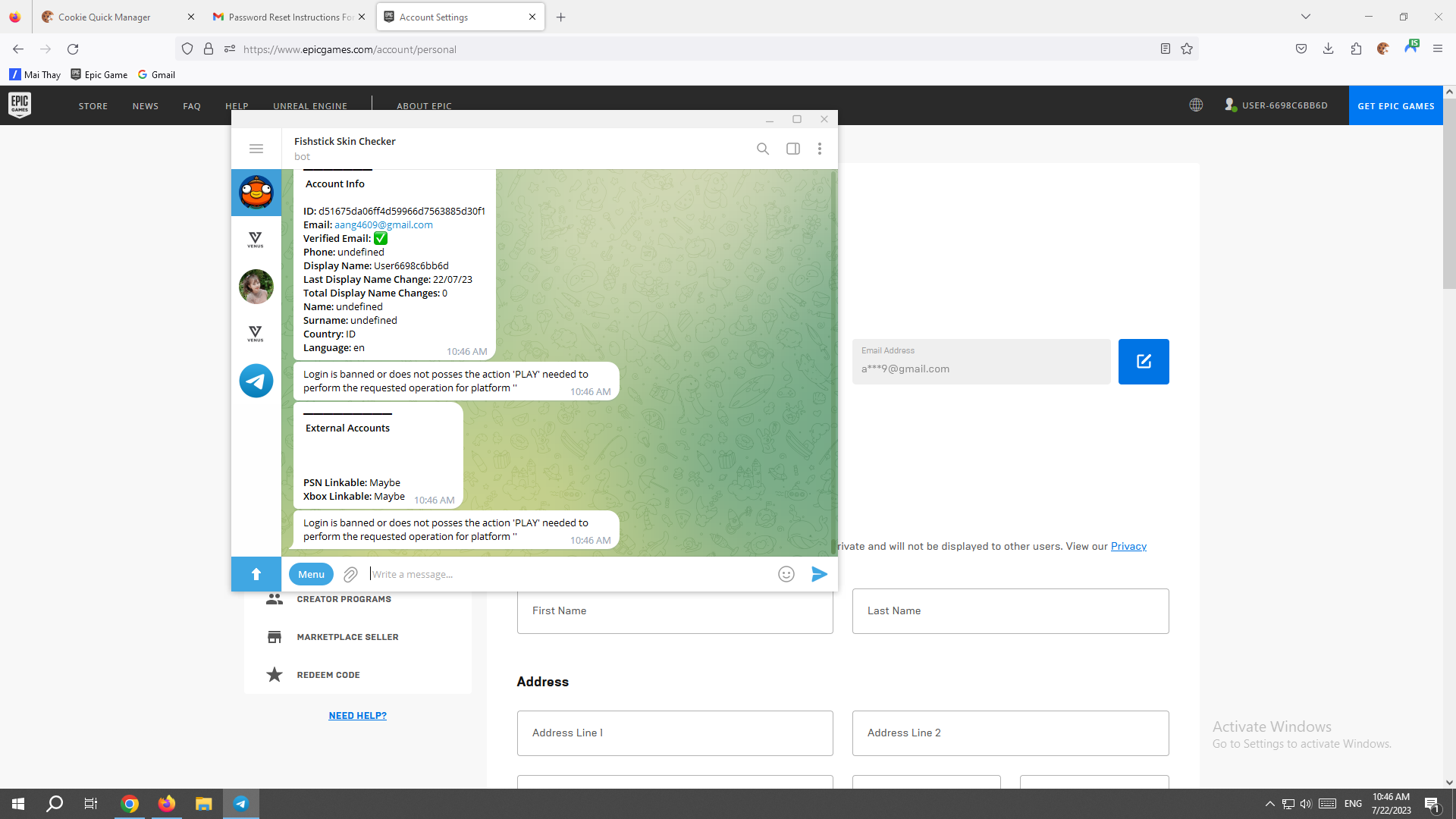Screen dimensions: 1456x819
Task: Click Address Line 2 field
Action: click(x=1011, y=733)
